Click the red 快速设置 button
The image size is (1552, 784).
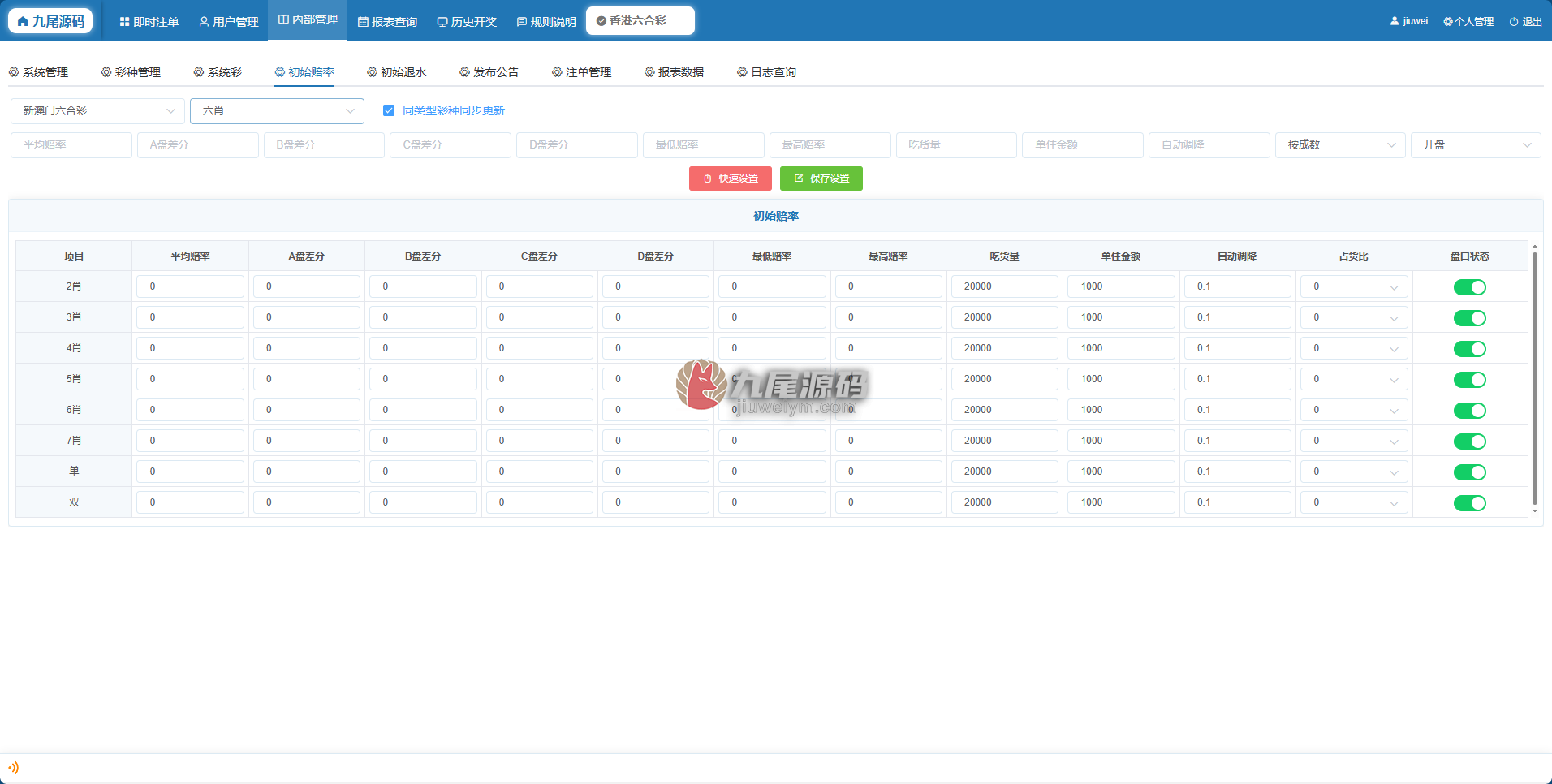coord(731,179)
